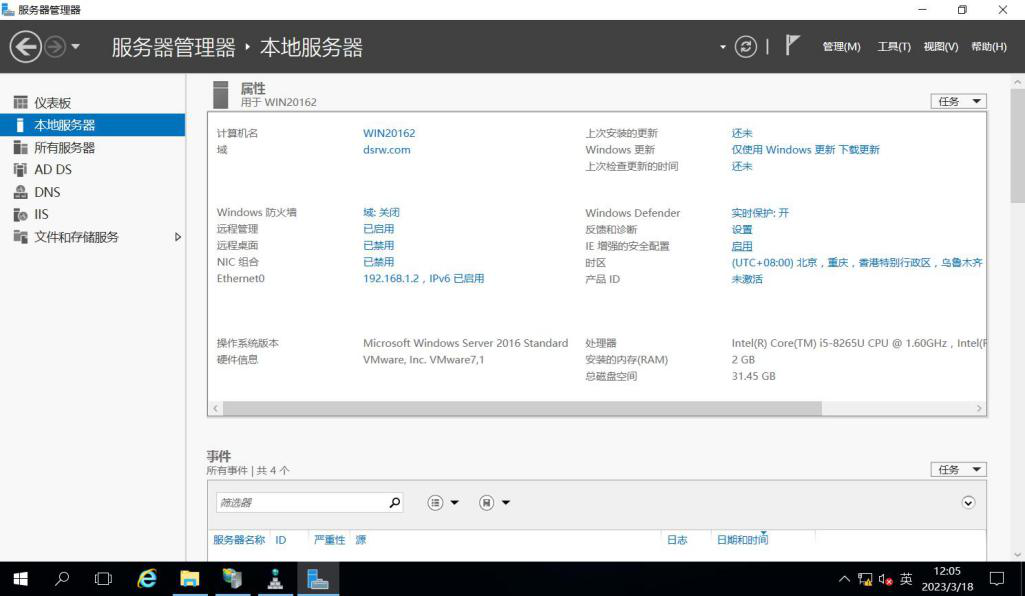Show hidden tray icons chevron
The width and height of the screenshot is (1025, 596).
(844, 579)
